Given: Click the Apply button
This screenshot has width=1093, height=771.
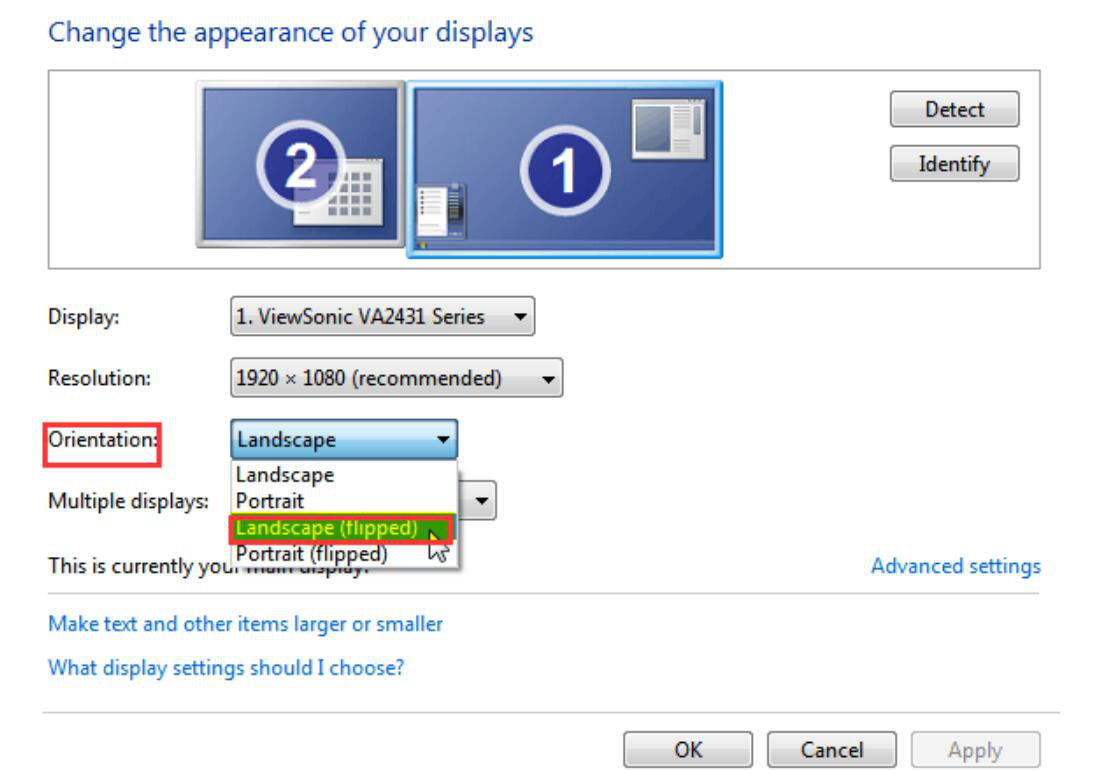Looking at the screenshot, I should point(975,749).
